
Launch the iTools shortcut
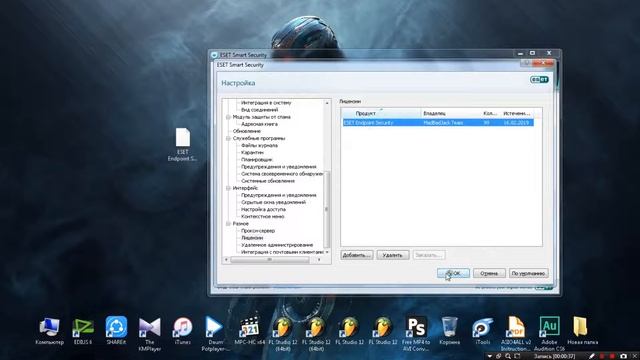tap(483, 331)
